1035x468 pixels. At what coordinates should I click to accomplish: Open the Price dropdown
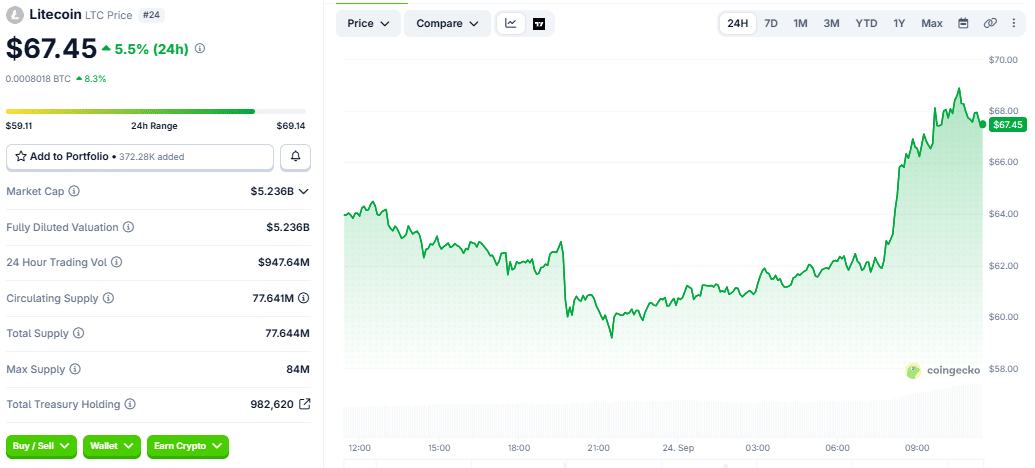[x=368, y=24]
